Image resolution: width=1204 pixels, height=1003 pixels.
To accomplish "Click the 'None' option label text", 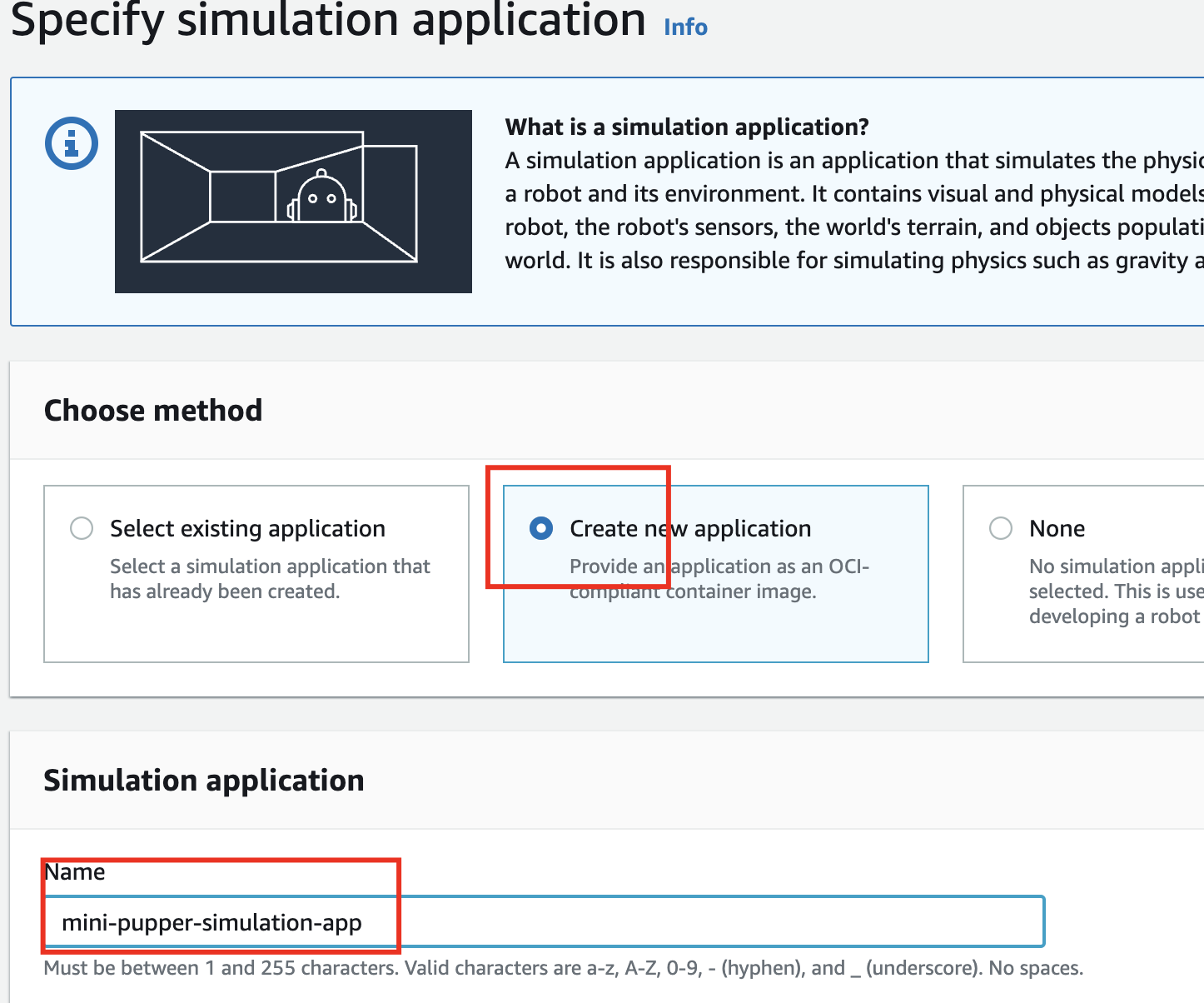I will [x=1057, y=528].
